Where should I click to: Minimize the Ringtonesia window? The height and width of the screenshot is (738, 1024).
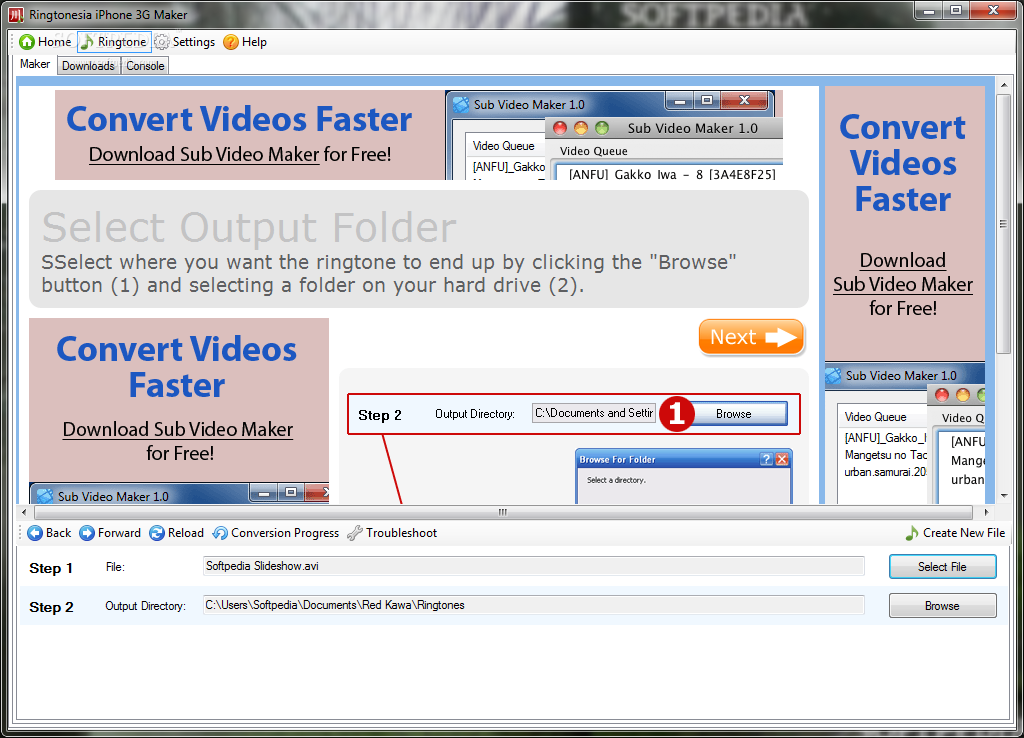coord(928,10)
